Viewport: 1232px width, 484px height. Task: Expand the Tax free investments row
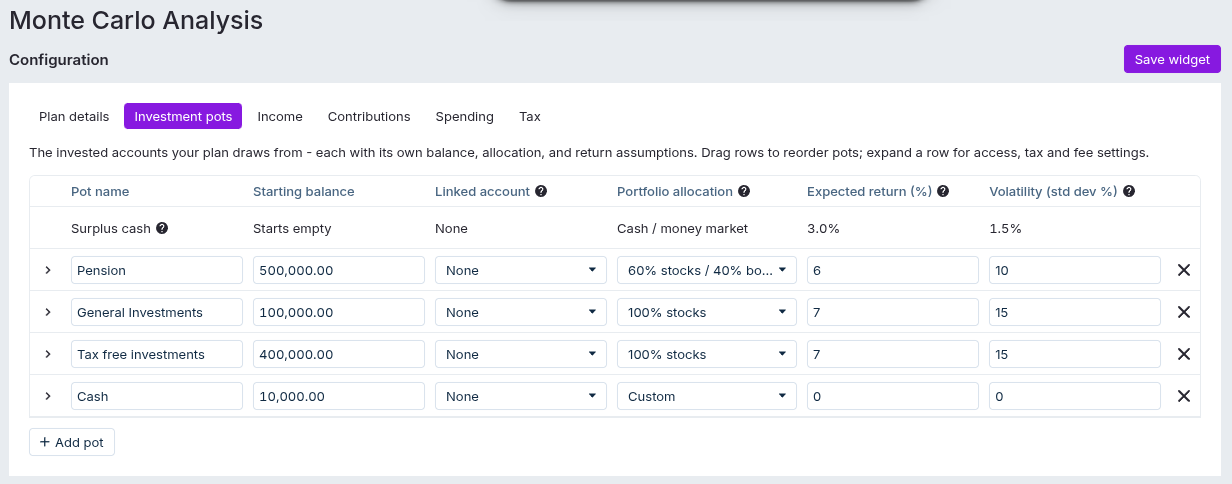tap(48, 354)
